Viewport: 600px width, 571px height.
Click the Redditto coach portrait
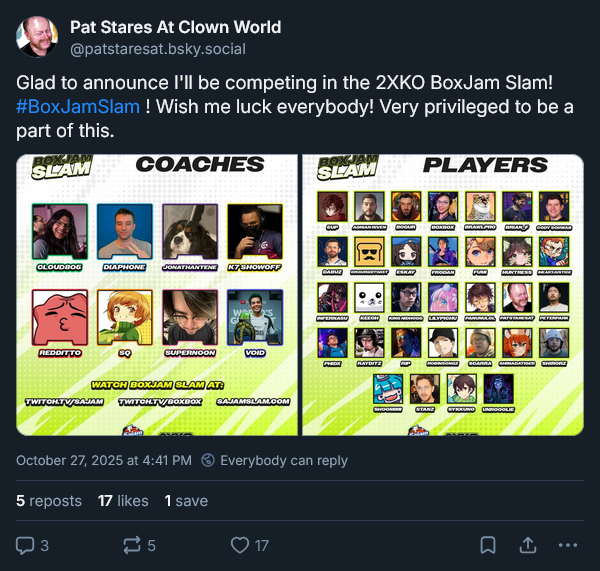coord(60,317)
